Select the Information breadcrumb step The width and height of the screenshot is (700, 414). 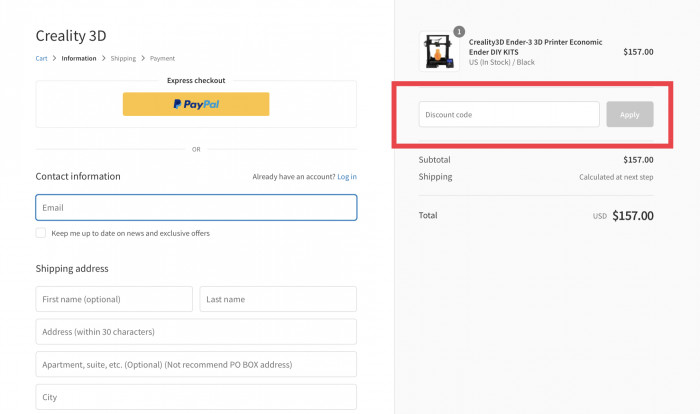[x=79, y=59]
